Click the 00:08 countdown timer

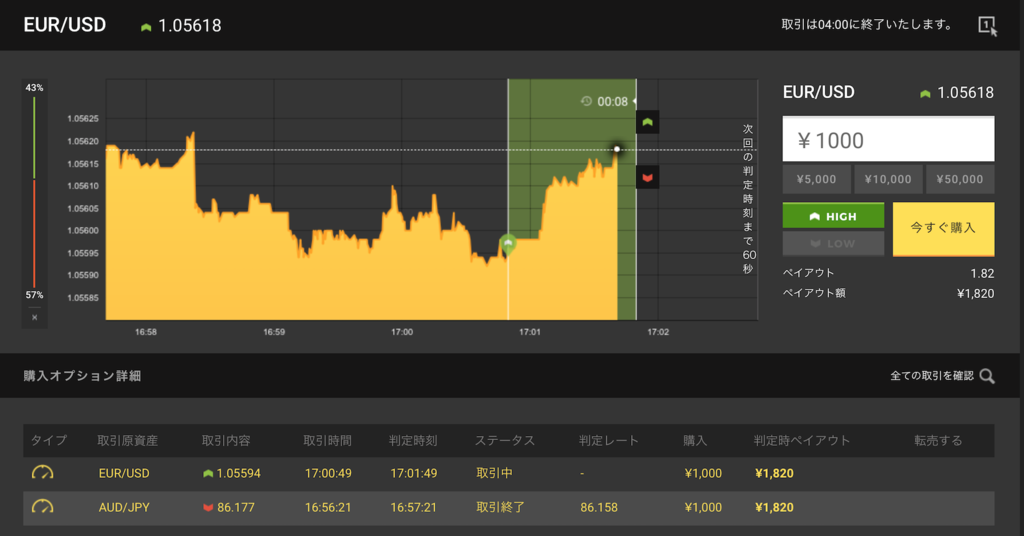tap(612, 101)
